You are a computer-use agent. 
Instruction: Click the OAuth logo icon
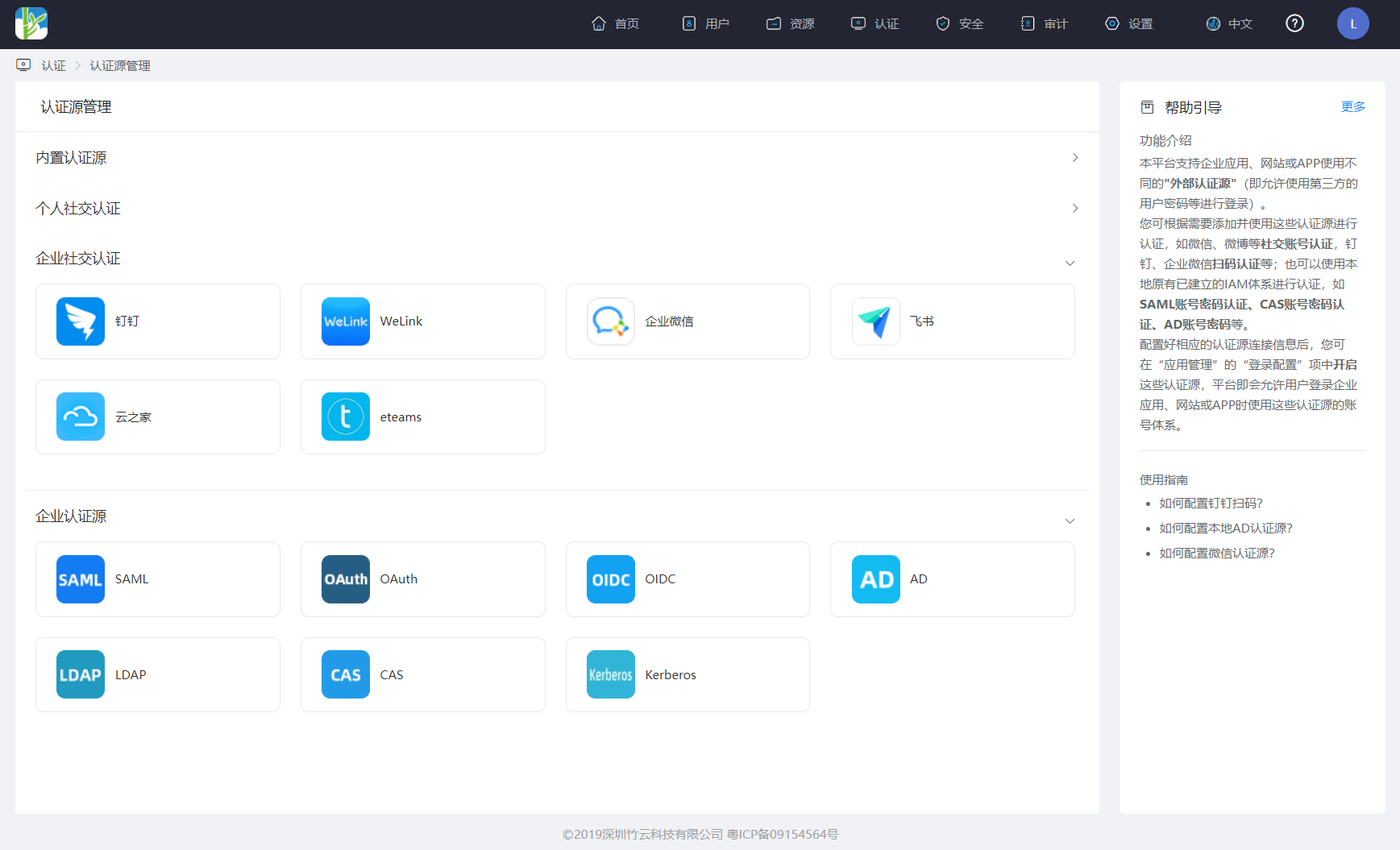[x=346, y=579]
